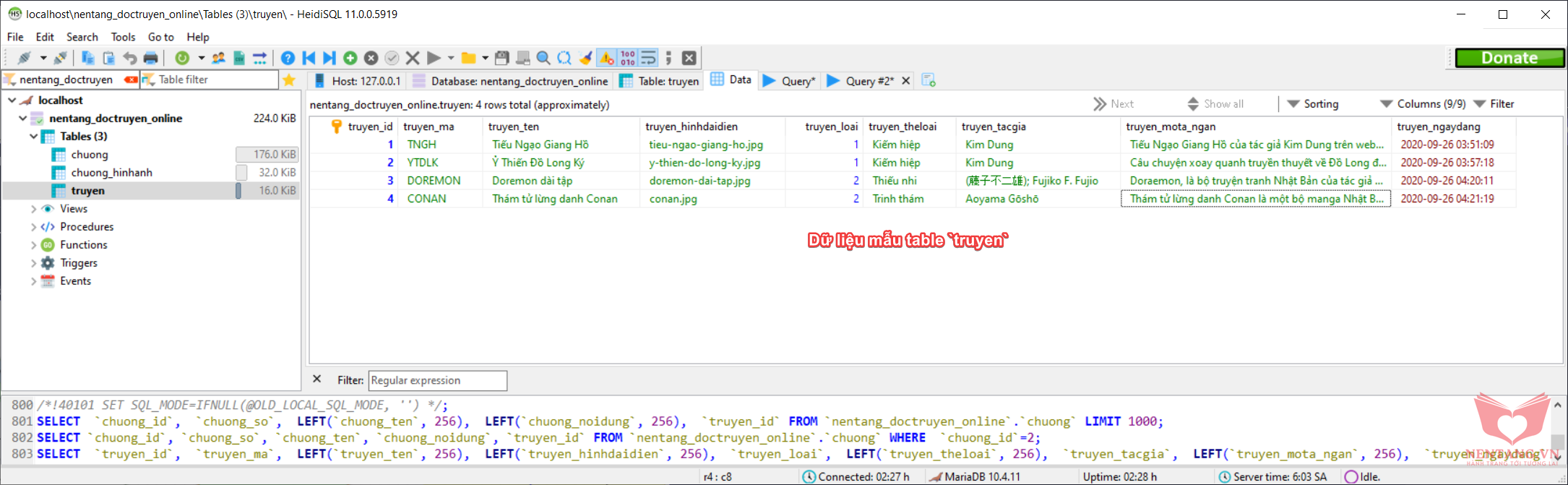Select the chuong_hinhanh table in tree
1568x485 pixels.
[x=111, y=173]
